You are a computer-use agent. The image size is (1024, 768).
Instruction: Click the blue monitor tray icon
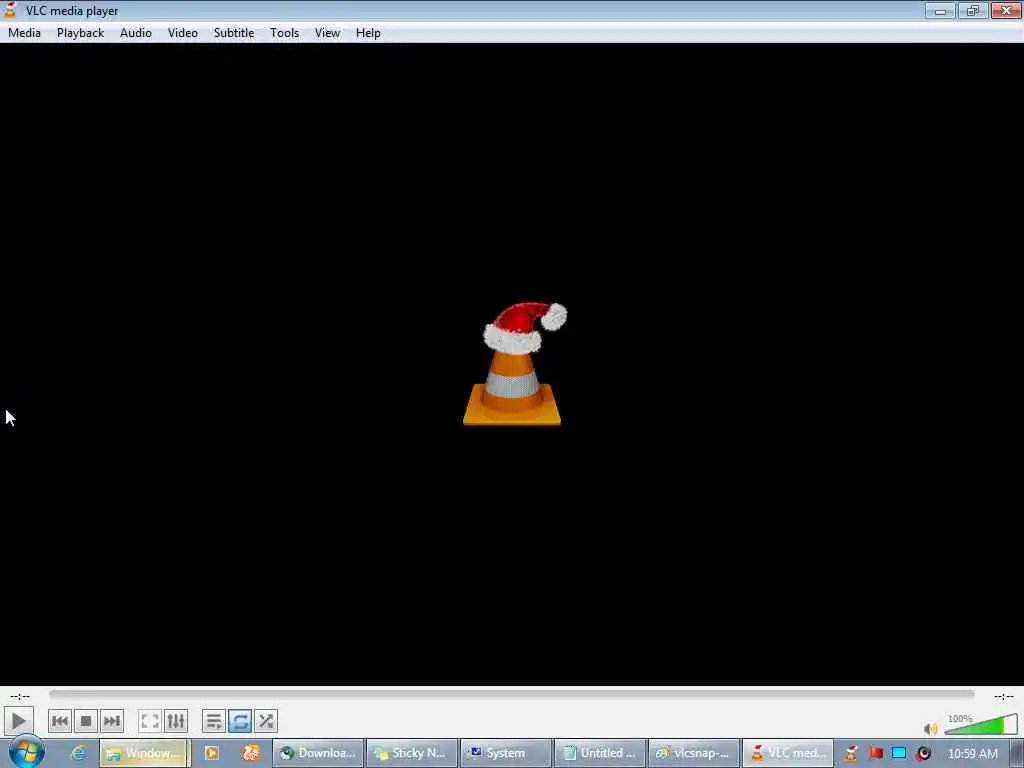pos(899,753)
